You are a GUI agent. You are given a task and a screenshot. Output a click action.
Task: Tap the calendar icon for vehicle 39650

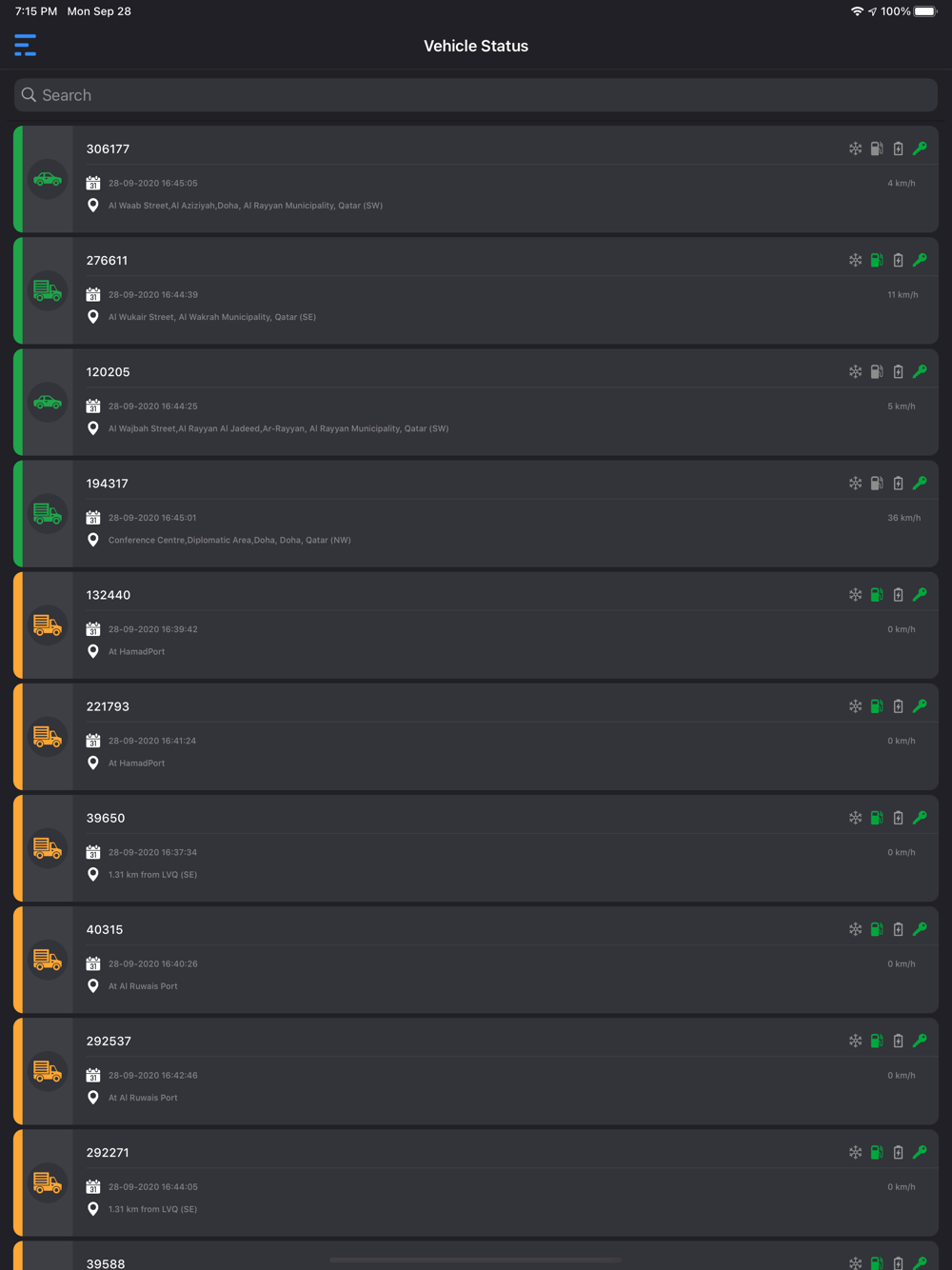tap(93, 852)
